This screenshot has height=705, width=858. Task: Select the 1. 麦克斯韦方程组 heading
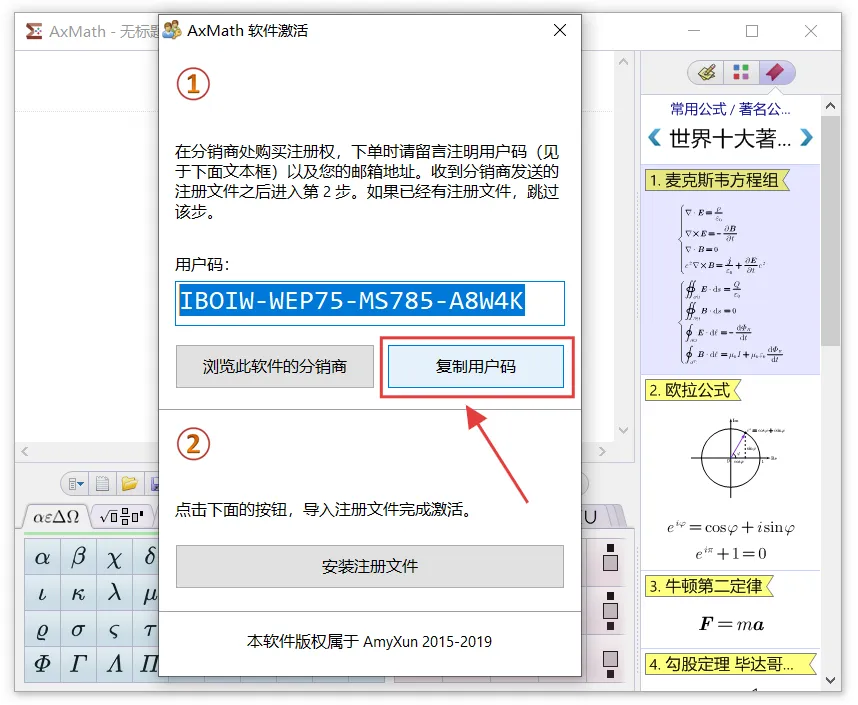(717, 180)
